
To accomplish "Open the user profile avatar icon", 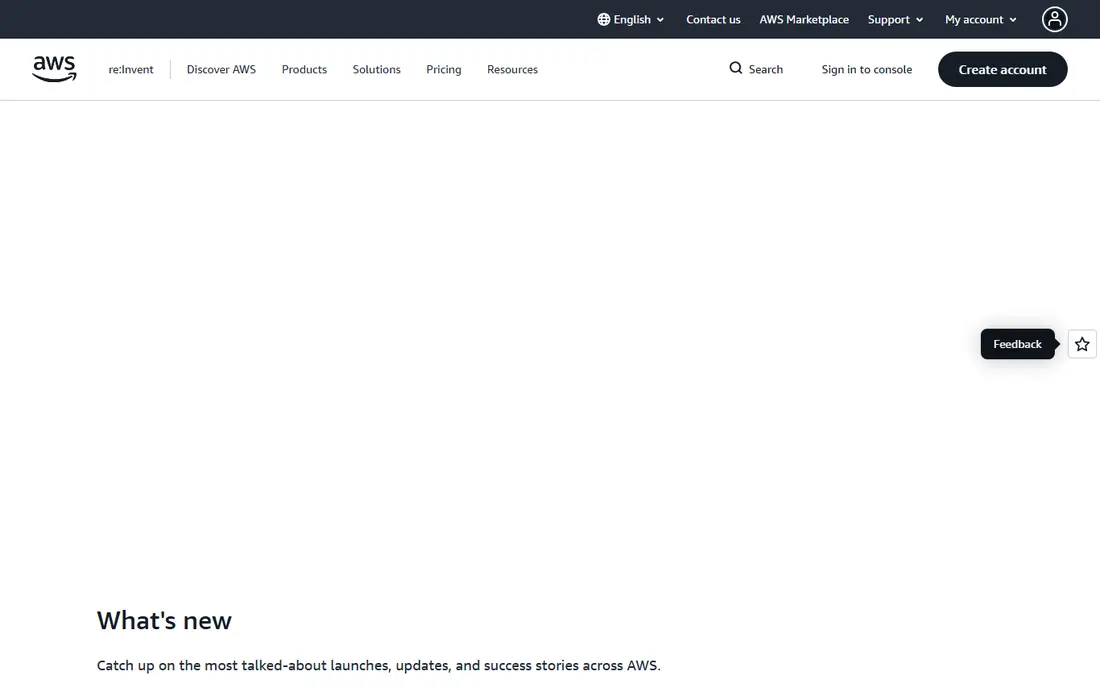I will 1054,20.
